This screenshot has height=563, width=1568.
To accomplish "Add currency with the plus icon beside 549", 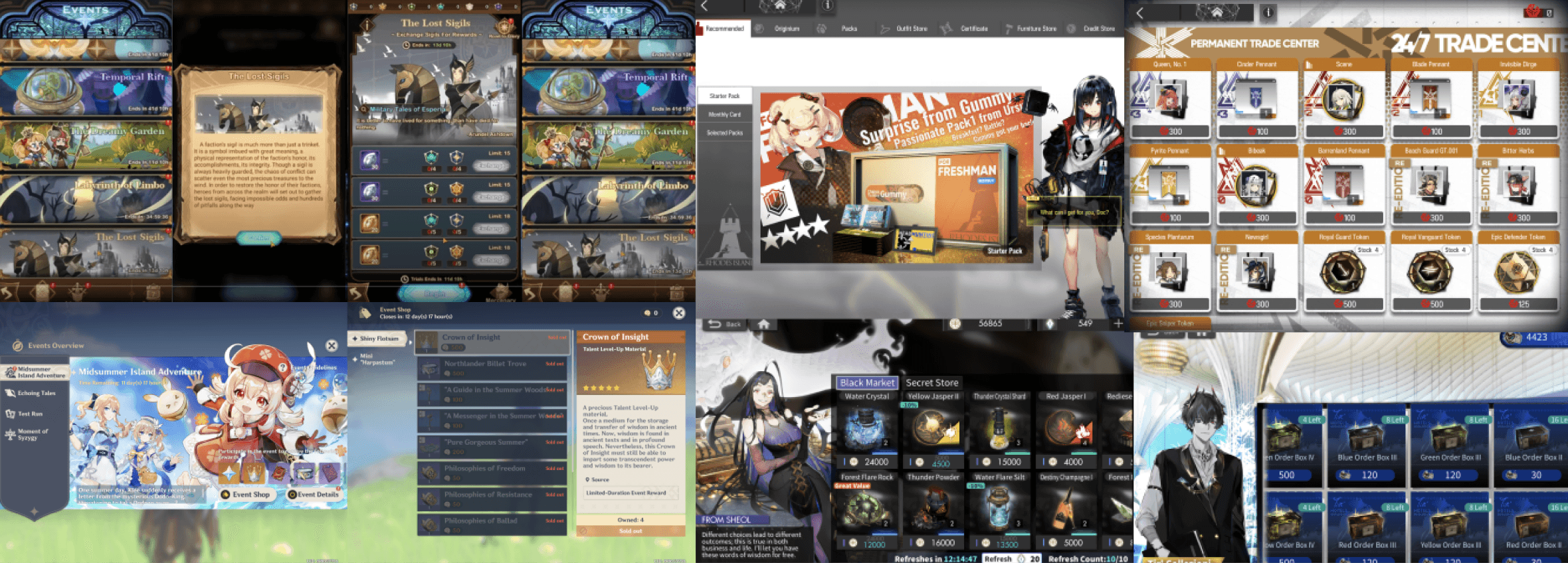I will tap(1118, 324).
